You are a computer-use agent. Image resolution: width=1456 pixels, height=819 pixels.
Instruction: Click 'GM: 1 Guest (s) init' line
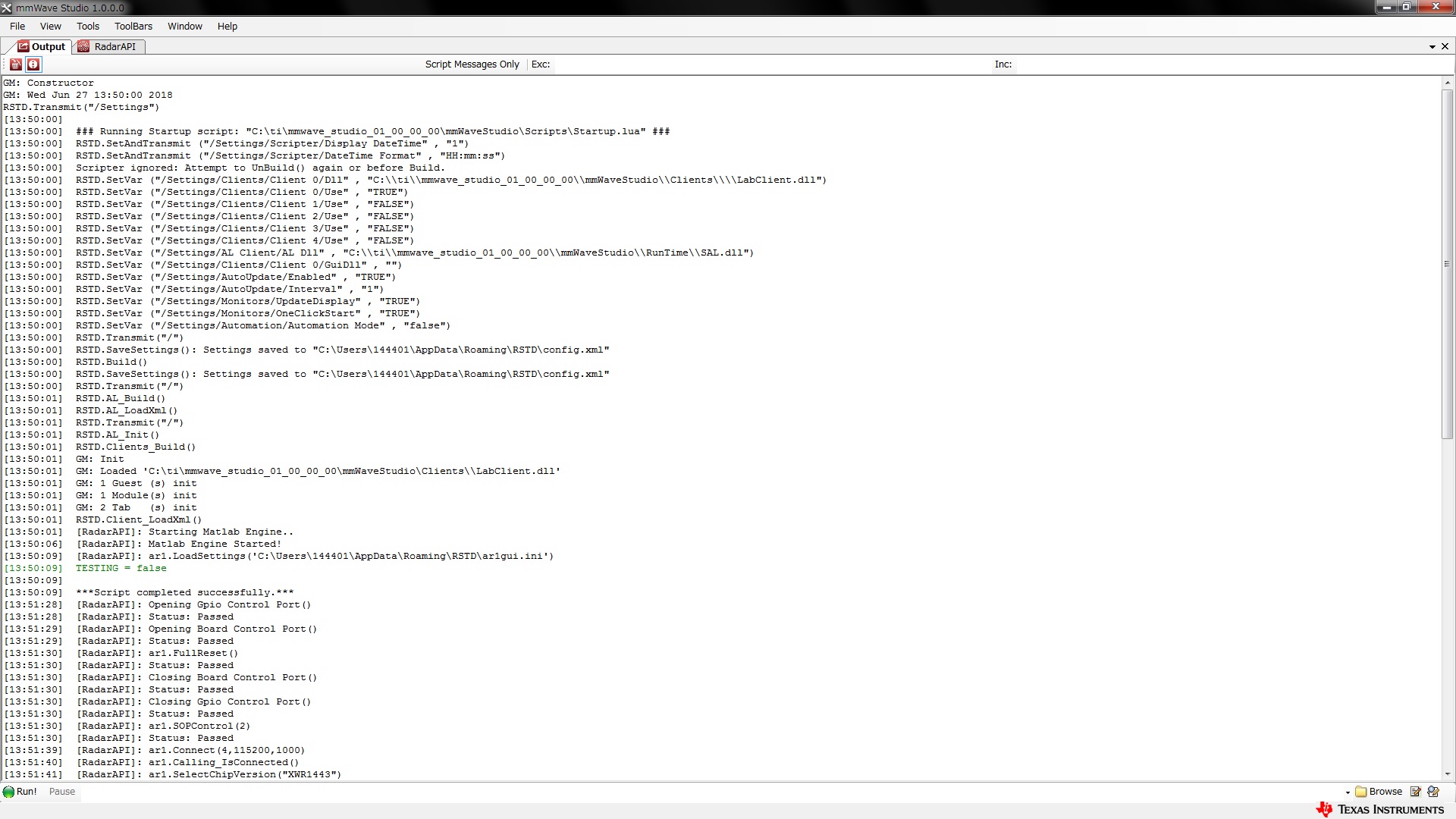coord(136,483)
